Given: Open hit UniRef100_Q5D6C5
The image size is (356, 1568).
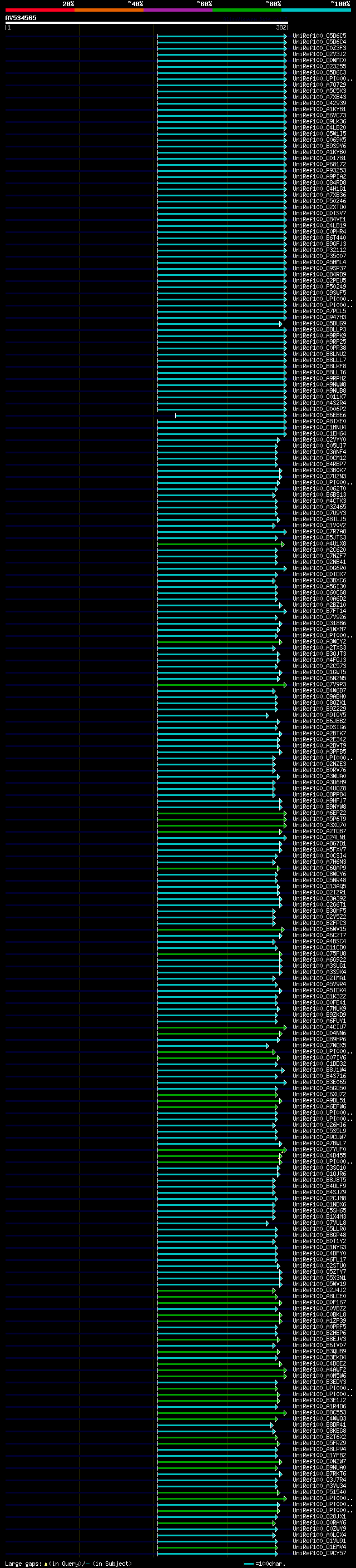Looking at the screenshot, I should [319, 36].
